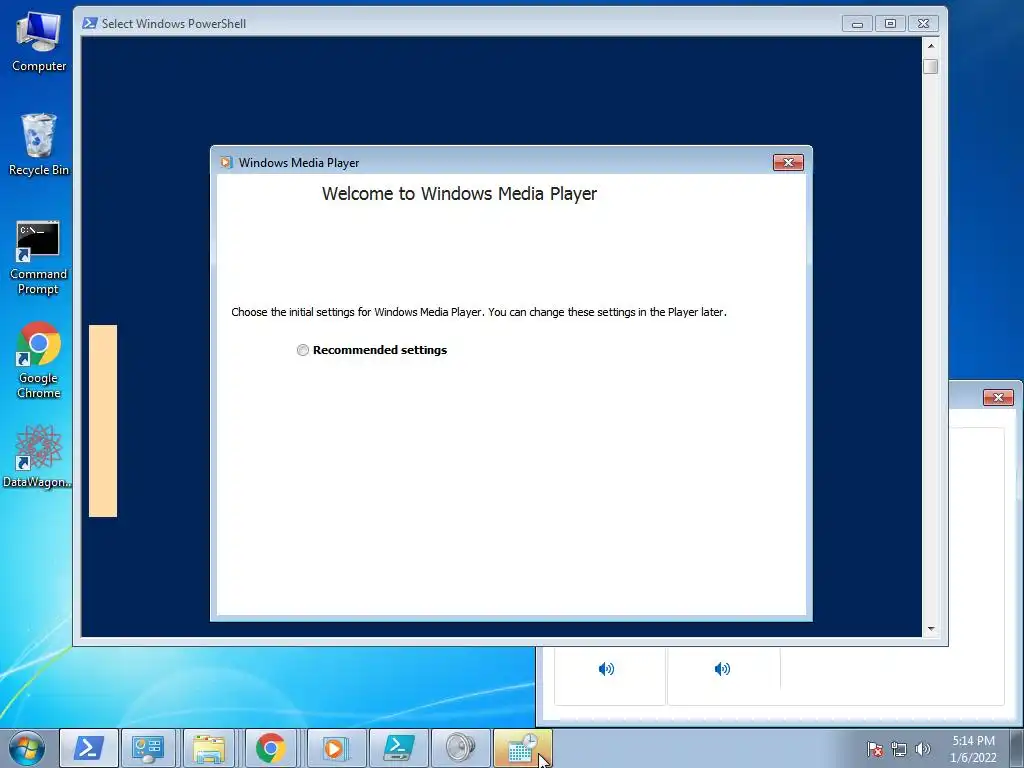Click the Windows Media Player title bar icon
Viewport: 1024px width, 768px height.
[226, 163]
